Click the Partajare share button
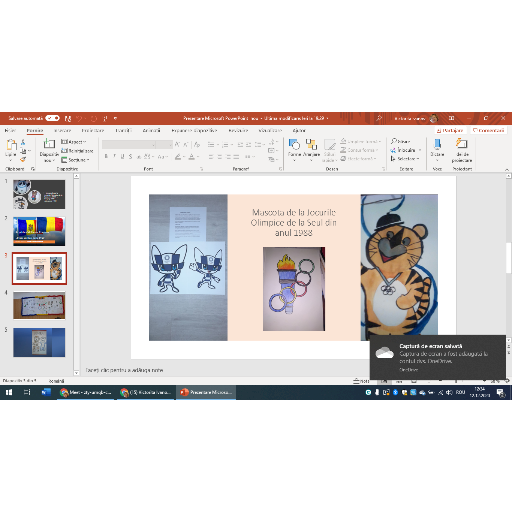The width and height of the screenshot is (512, 512). pos(450,130)
